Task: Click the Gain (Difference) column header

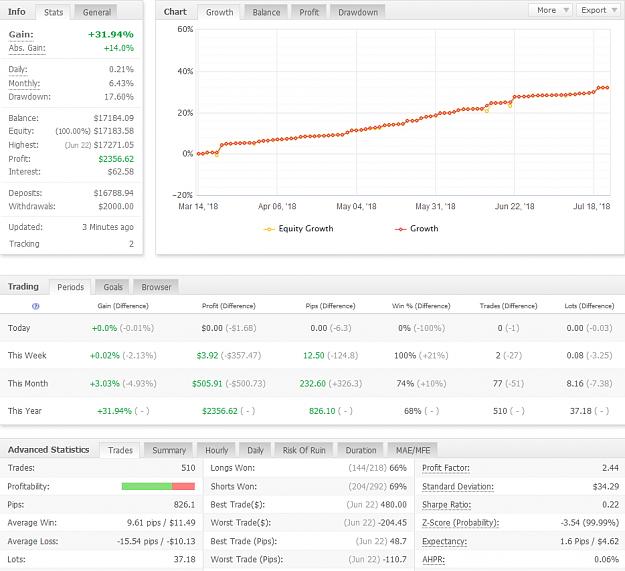Action: (x=123, y=306)
